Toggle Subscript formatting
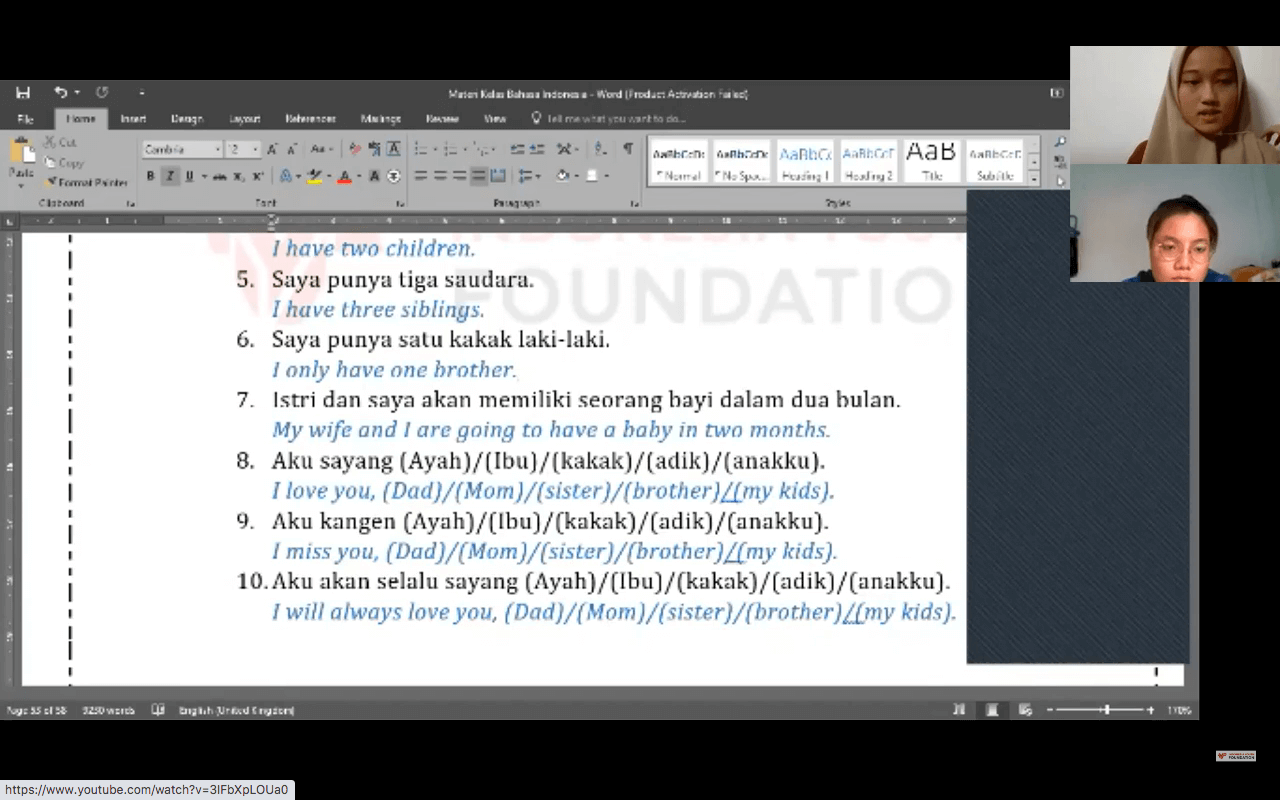1280x800 pixels. click(x=239, y=176)
